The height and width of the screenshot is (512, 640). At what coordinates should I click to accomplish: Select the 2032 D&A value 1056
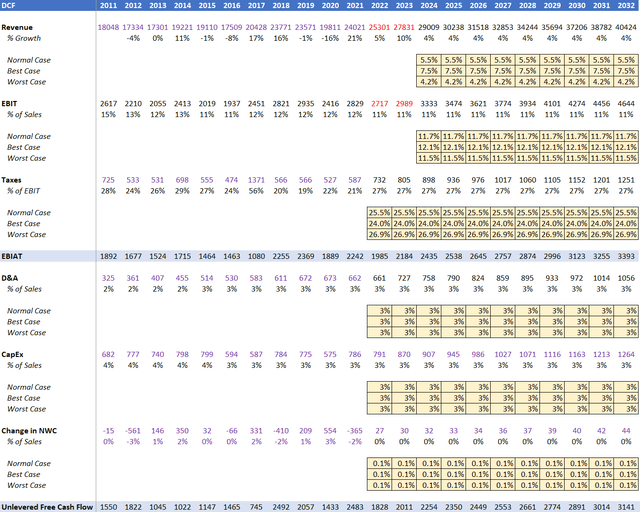tap(626, 278)
